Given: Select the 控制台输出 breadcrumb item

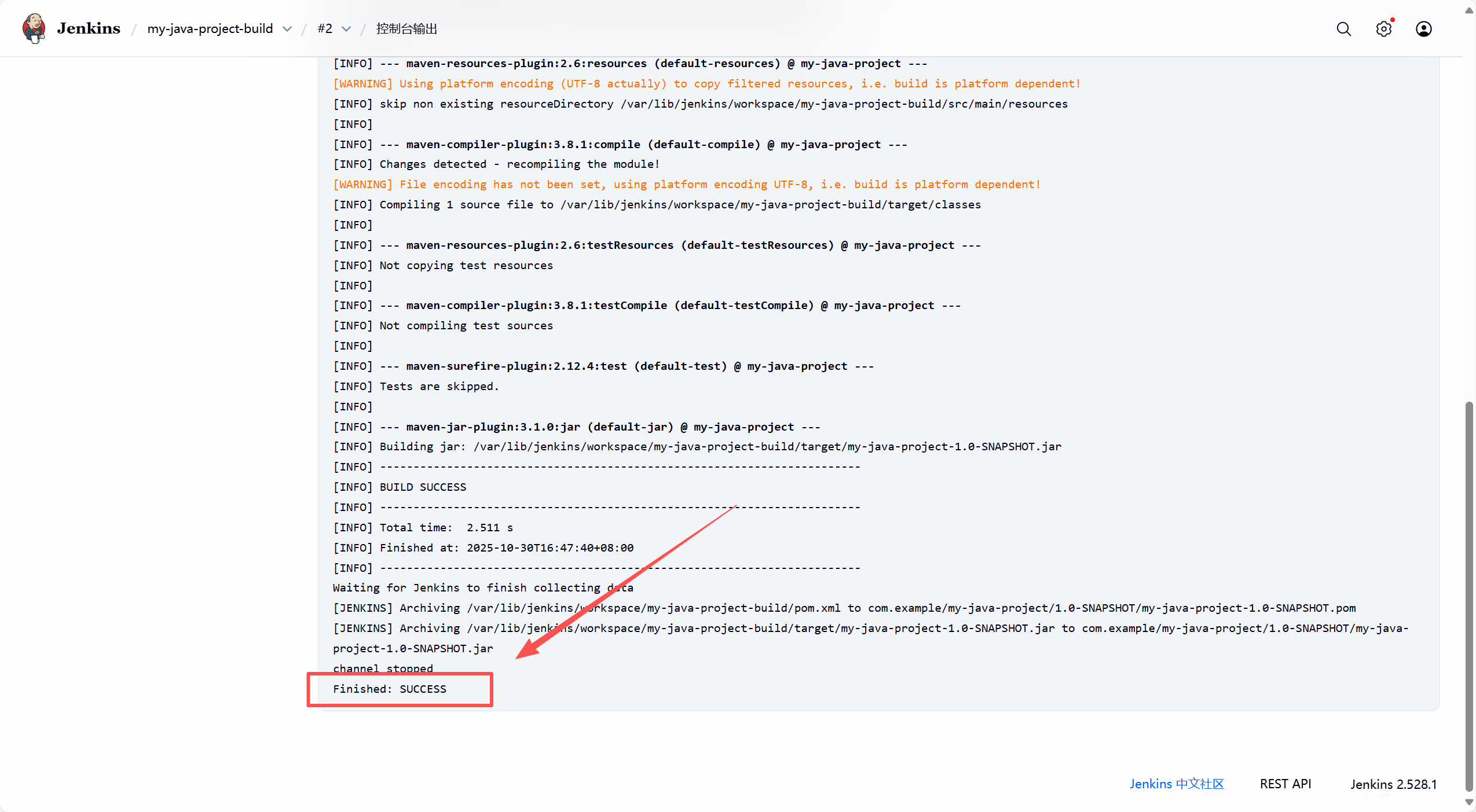Looking at the screenshot, I should [406, 29].
